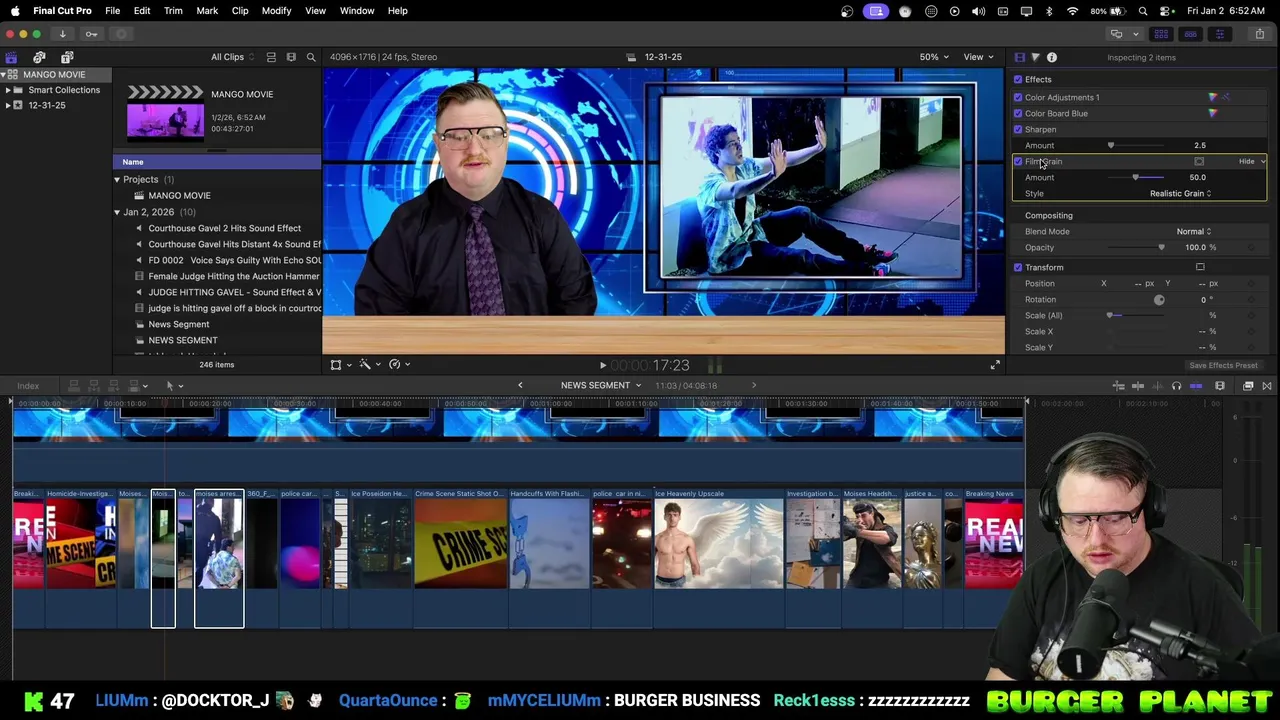The height and width of the screenshot is (720, 1280).
Task: Open the viewer View options dropdown
Action: [x=978, y=57]
